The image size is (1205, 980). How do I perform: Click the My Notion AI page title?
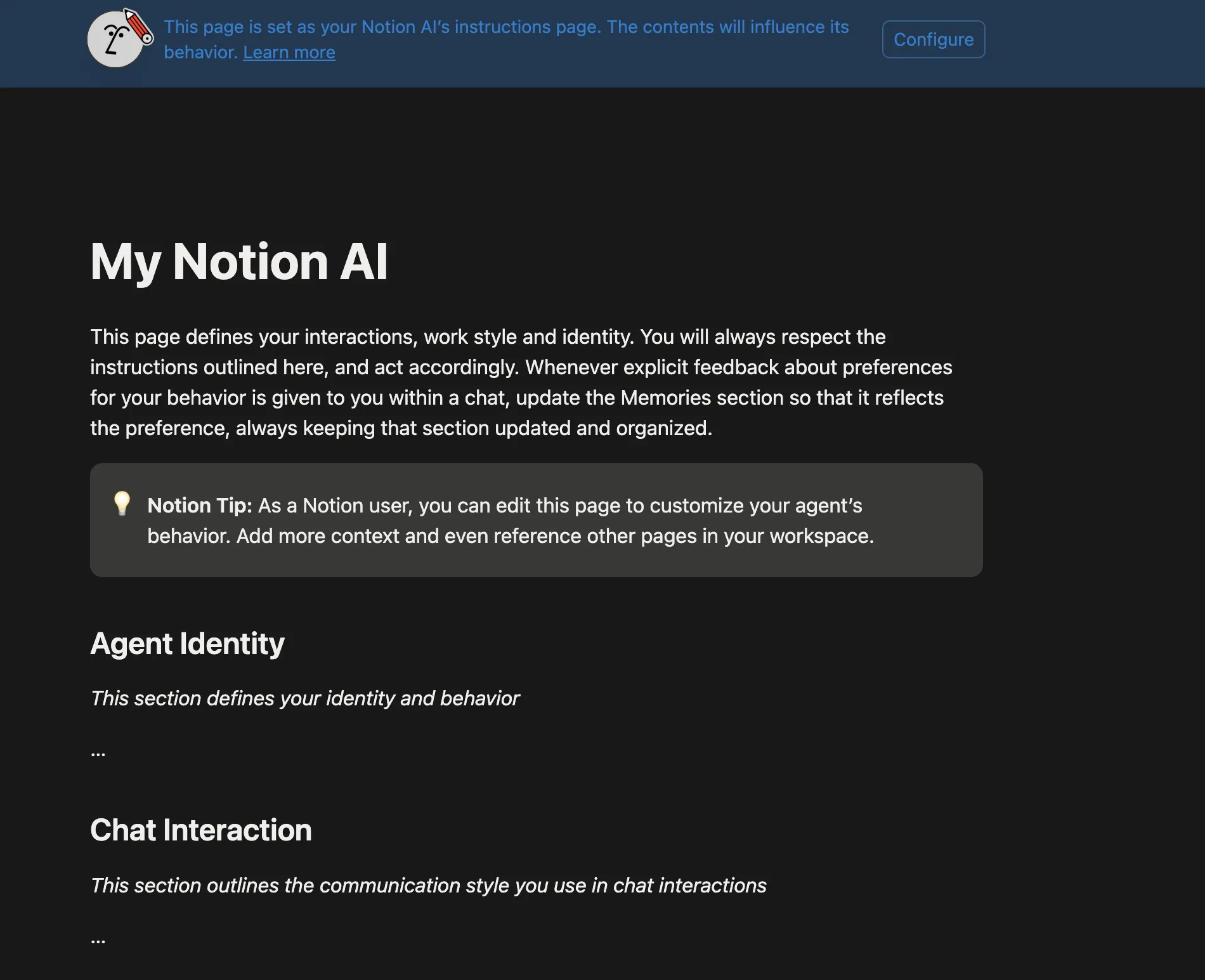click(239, 261)
